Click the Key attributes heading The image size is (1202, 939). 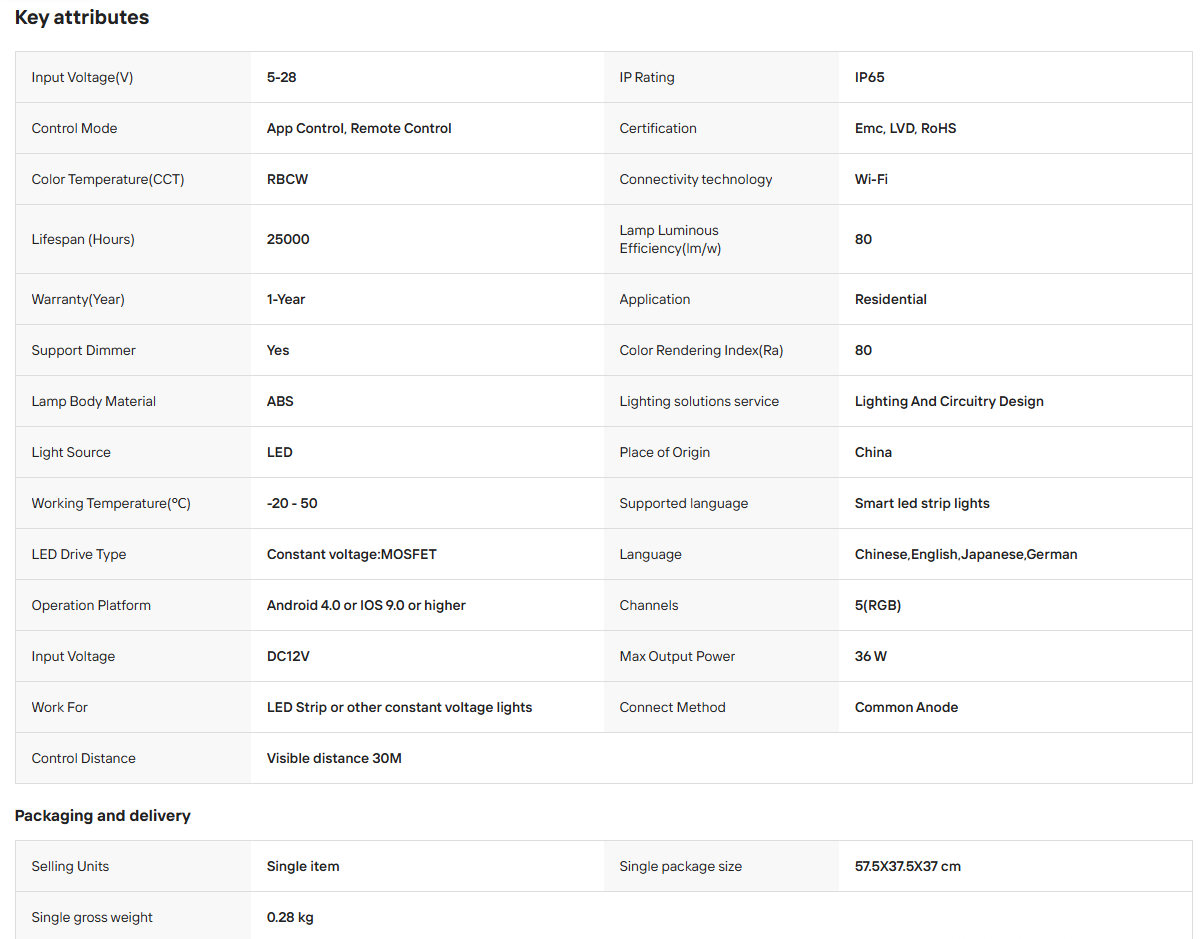[x=82, y=17]
